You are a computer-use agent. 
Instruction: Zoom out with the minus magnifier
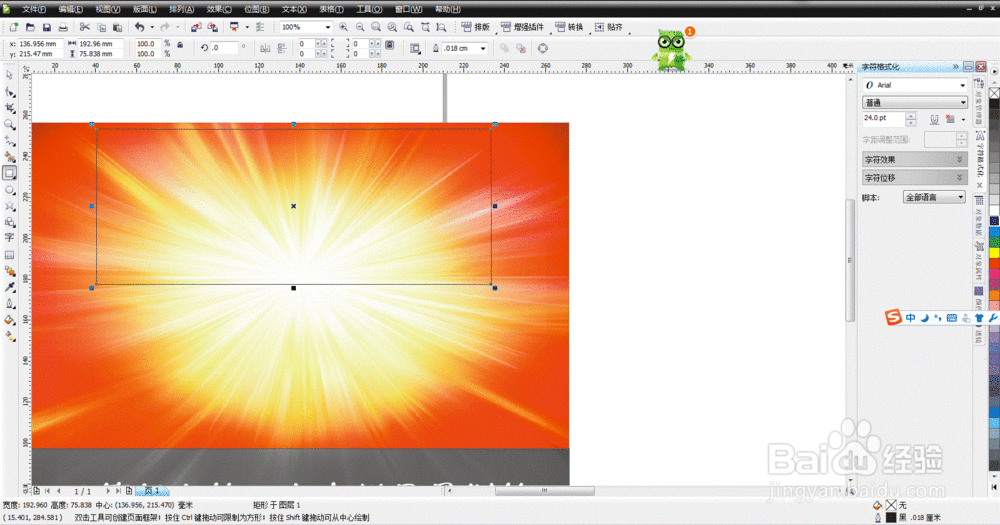click(x=360, y=27)
